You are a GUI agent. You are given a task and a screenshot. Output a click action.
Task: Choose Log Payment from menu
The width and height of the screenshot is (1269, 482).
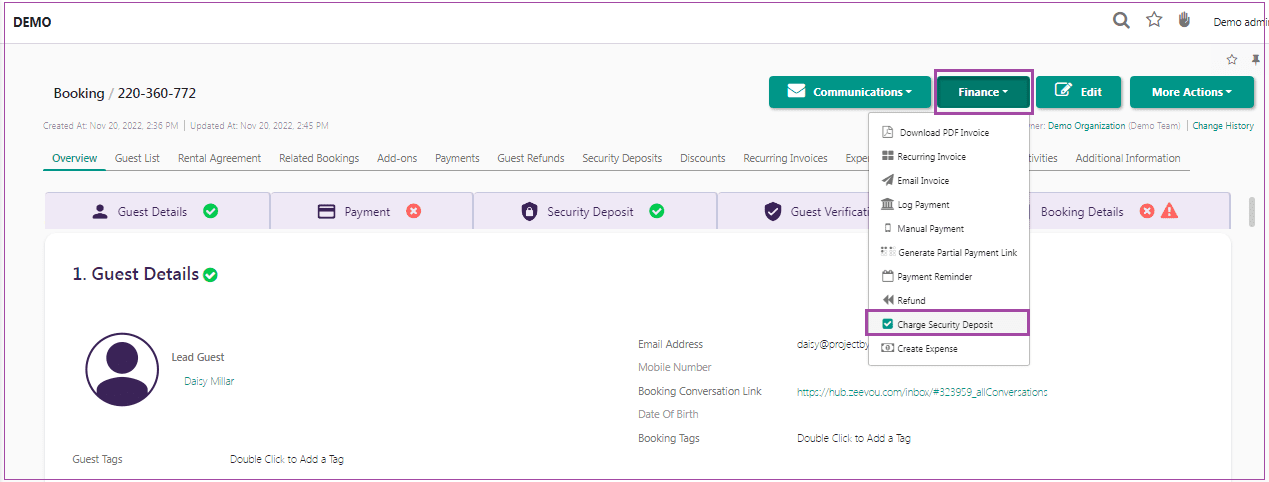[949, 204]
